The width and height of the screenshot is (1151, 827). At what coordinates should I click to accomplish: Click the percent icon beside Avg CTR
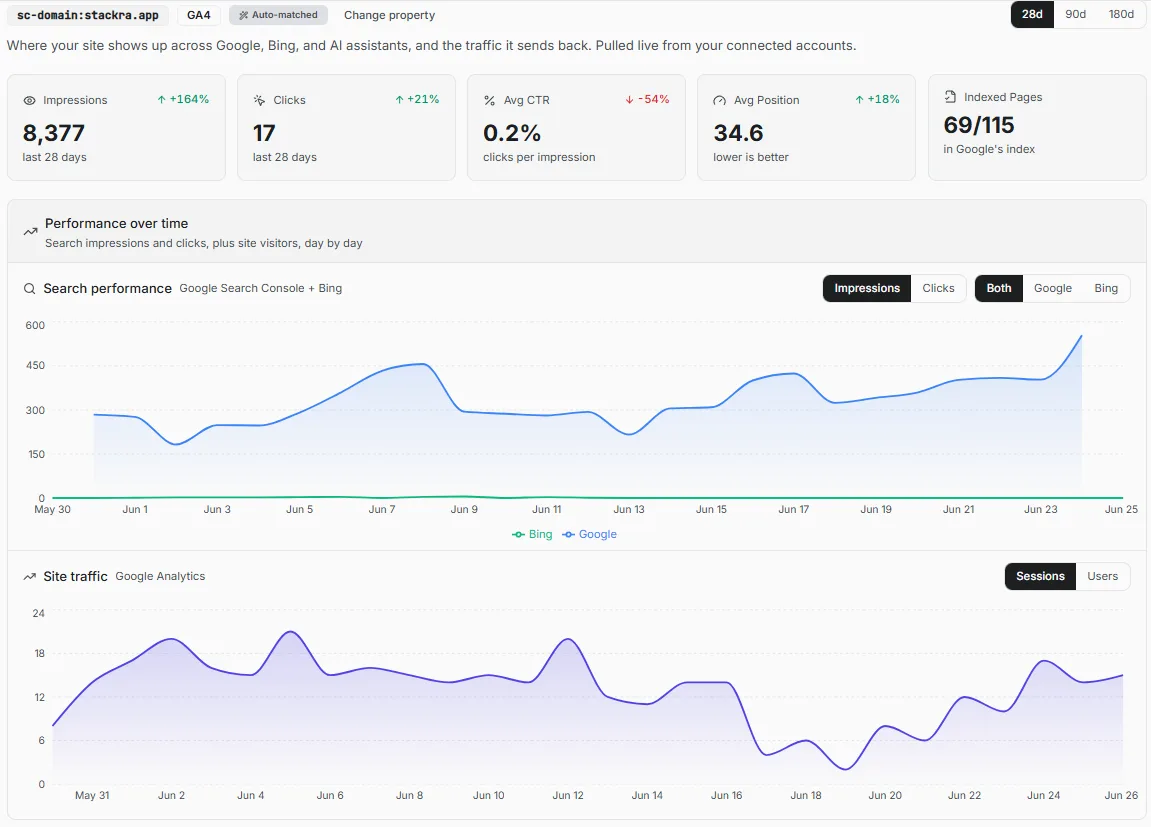tap(490, 101)
